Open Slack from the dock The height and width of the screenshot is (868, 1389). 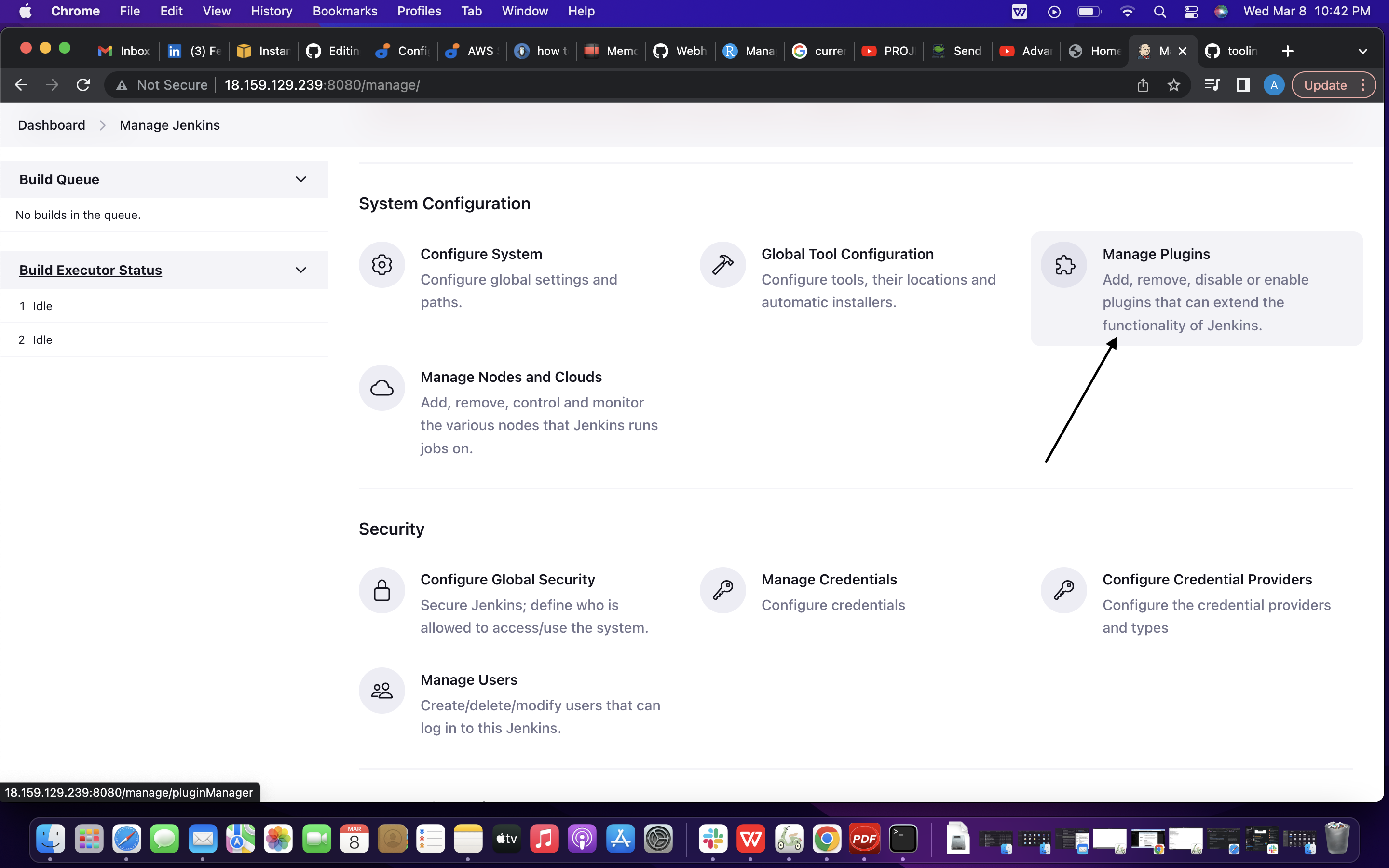[713, 839]
